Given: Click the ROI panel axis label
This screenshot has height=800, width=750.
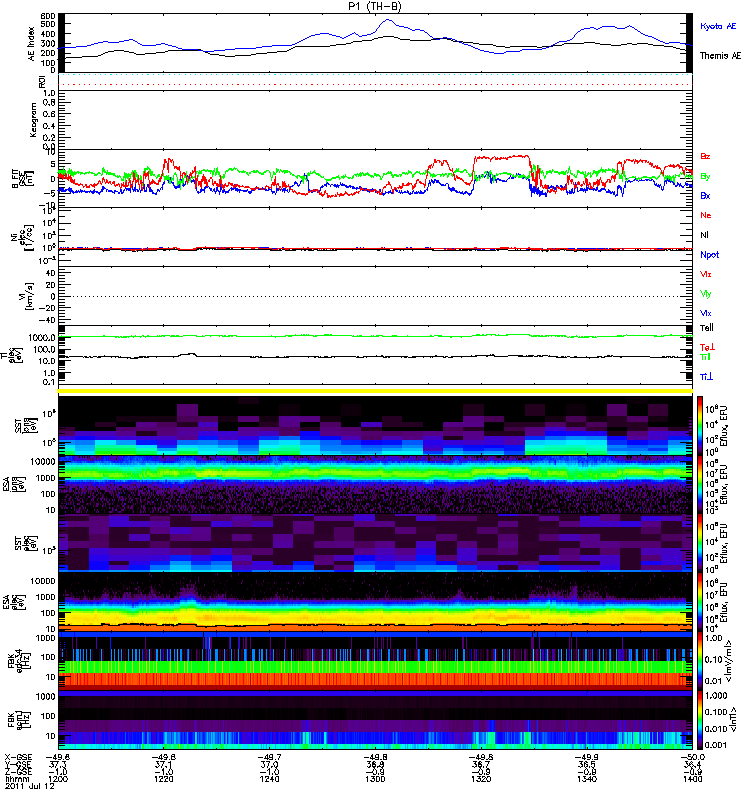Looking at the screenshot, I should pos(42,82).
